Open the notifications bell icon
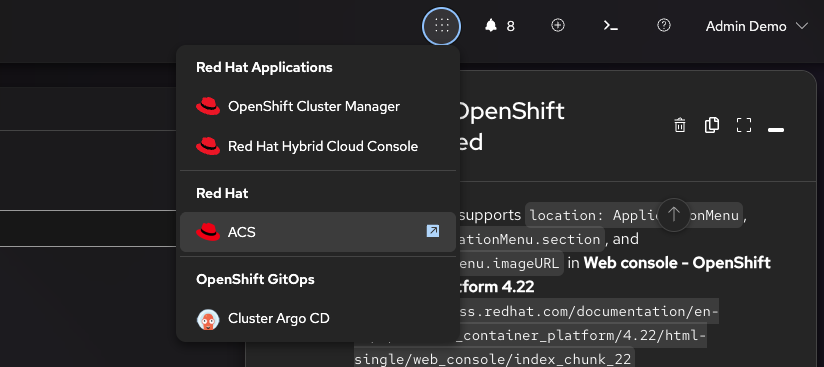This screenshot has width=824, height=367. pos(491,25)
